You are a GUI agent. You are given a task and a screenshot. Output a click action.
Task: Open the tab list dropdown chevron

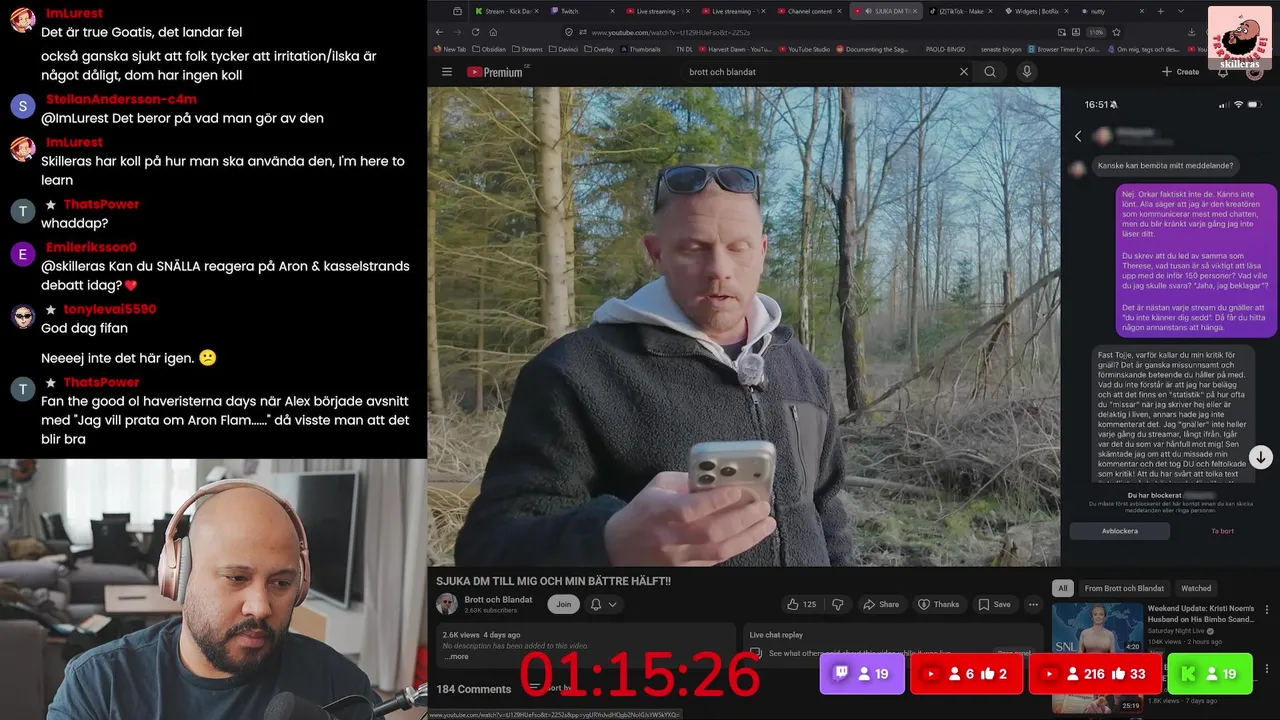1180,11
